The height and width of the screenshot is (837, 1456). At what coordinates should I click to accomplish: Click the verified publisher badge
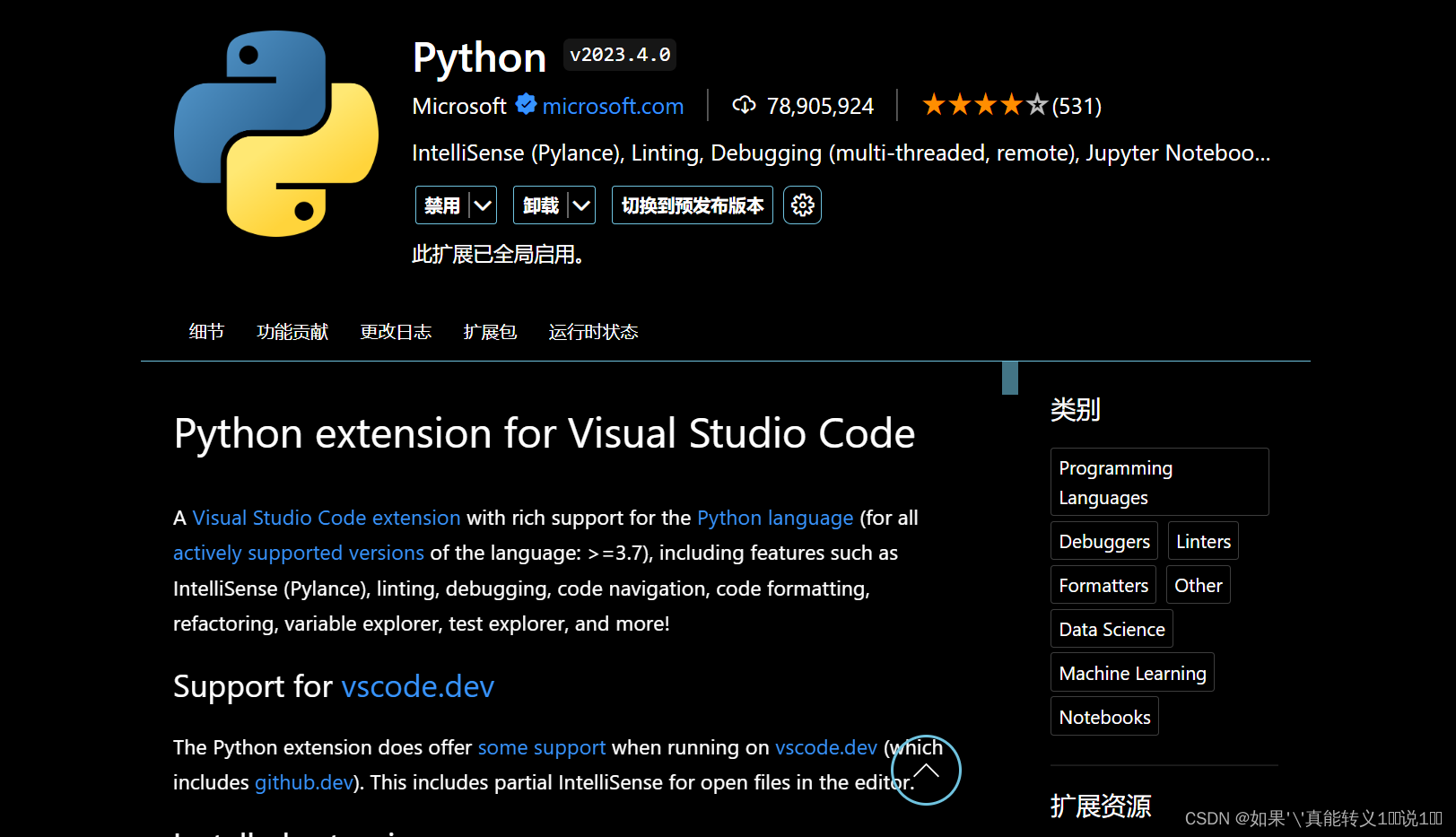coord(526,105)
